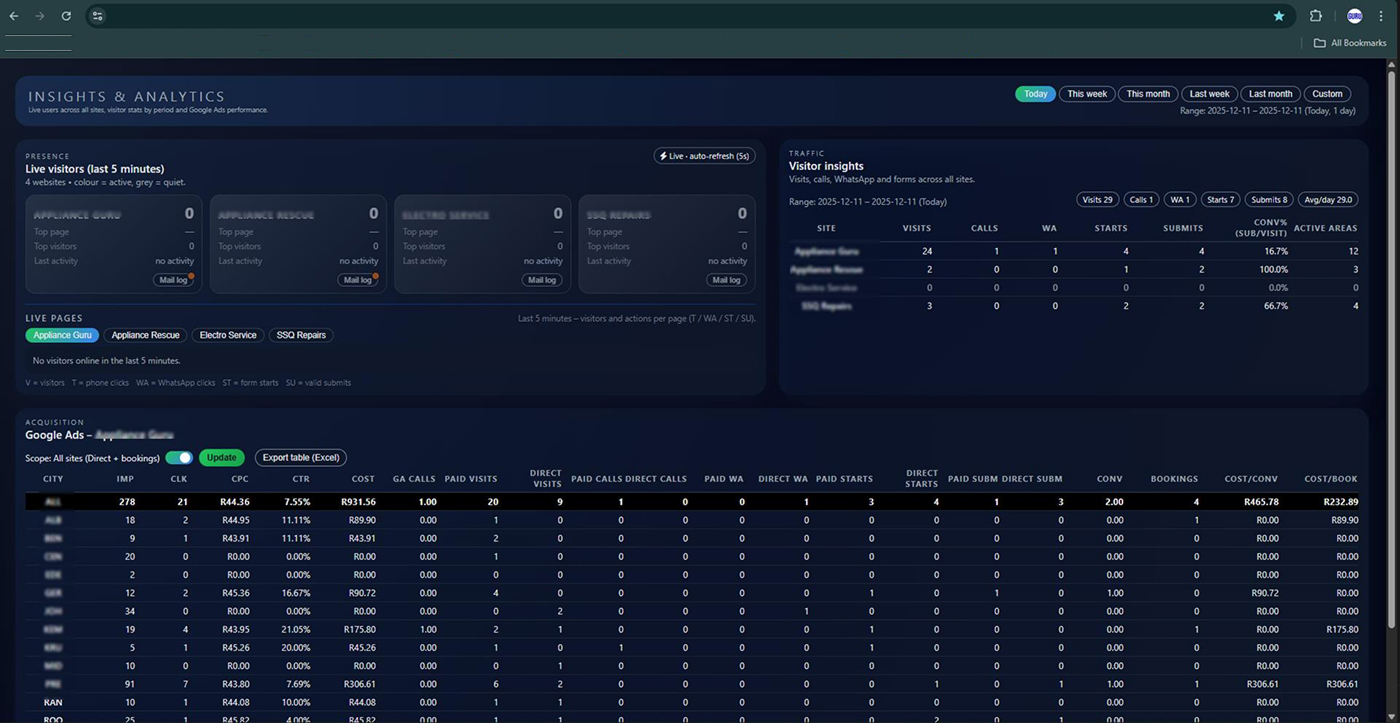Image resolution: width=1400 pixels, height=723 pixels.
Task: Open the browser Extensions puzzle icon
Action: [x=1316, y=16]
